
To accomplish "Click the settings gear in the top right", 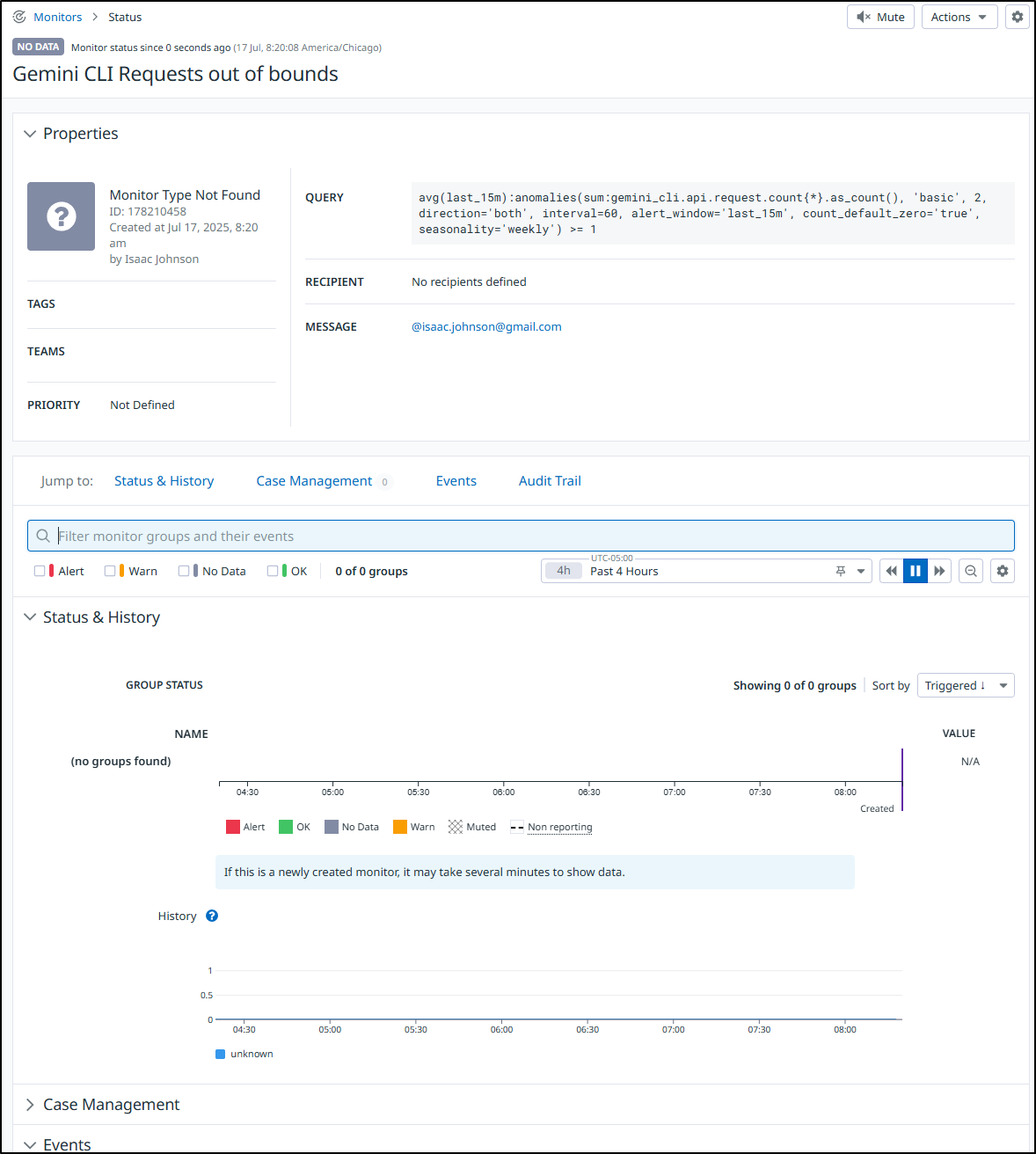I will [x=1017, y=17].
